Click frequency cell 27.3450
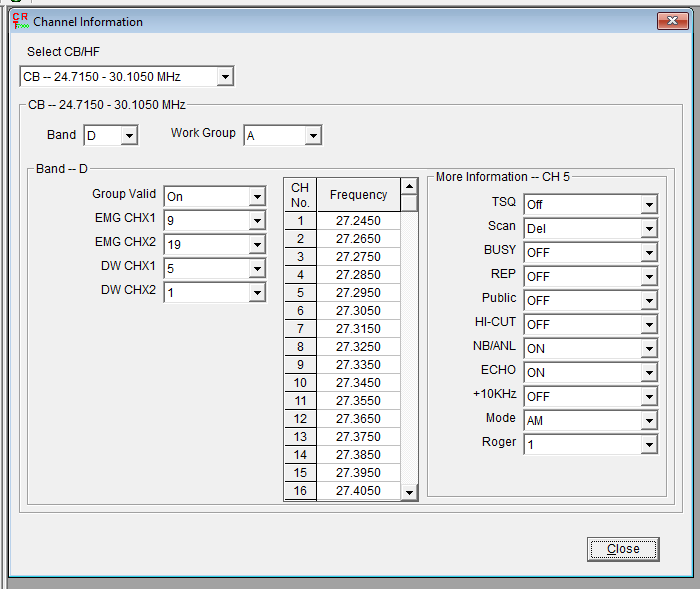The image size is (700, 589). (x=358, y=383)
